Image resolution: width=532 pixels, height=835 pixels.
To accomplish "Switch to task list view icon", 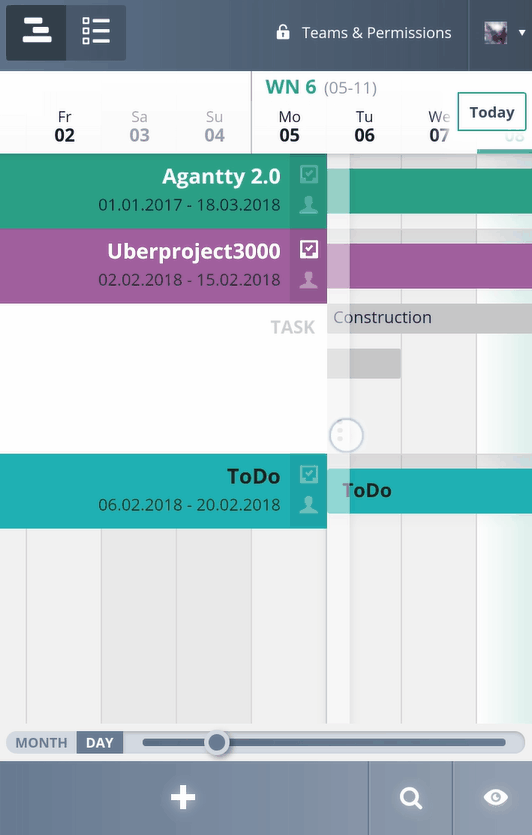I will (96, 32).
